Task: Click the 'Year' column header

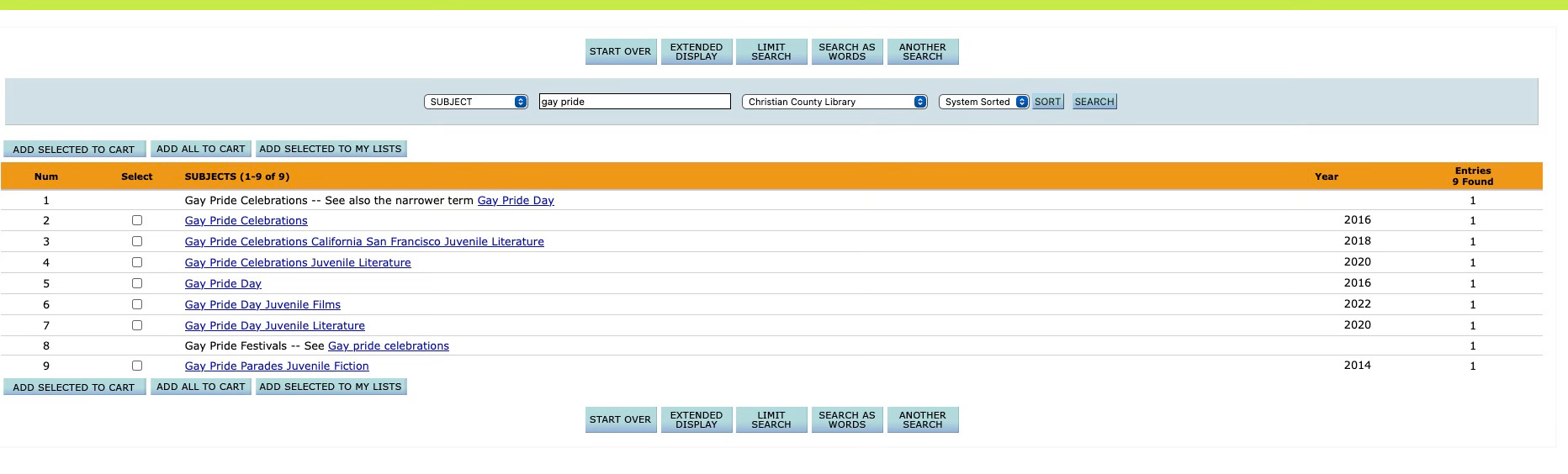Action: (1327, 176)
